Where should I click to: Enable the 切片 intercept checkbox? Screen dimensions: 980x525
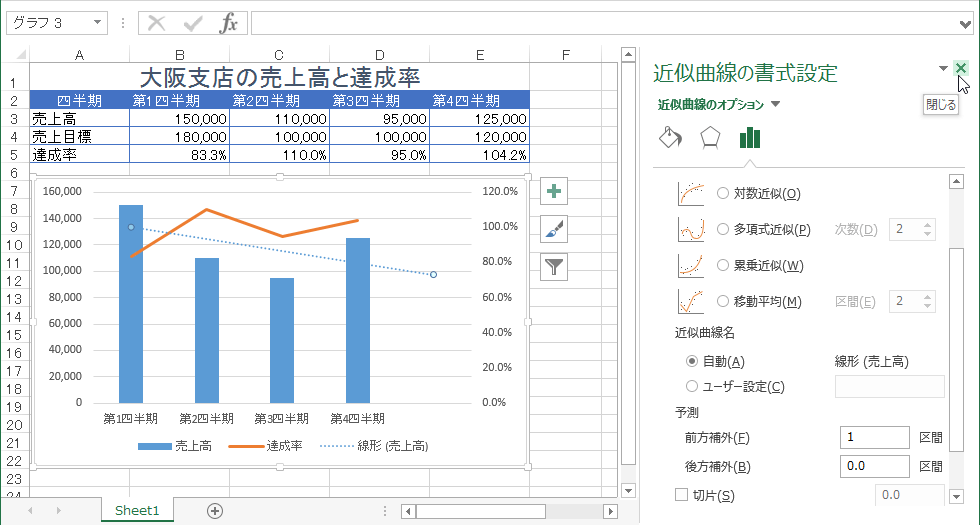click(x=681, y=495)
